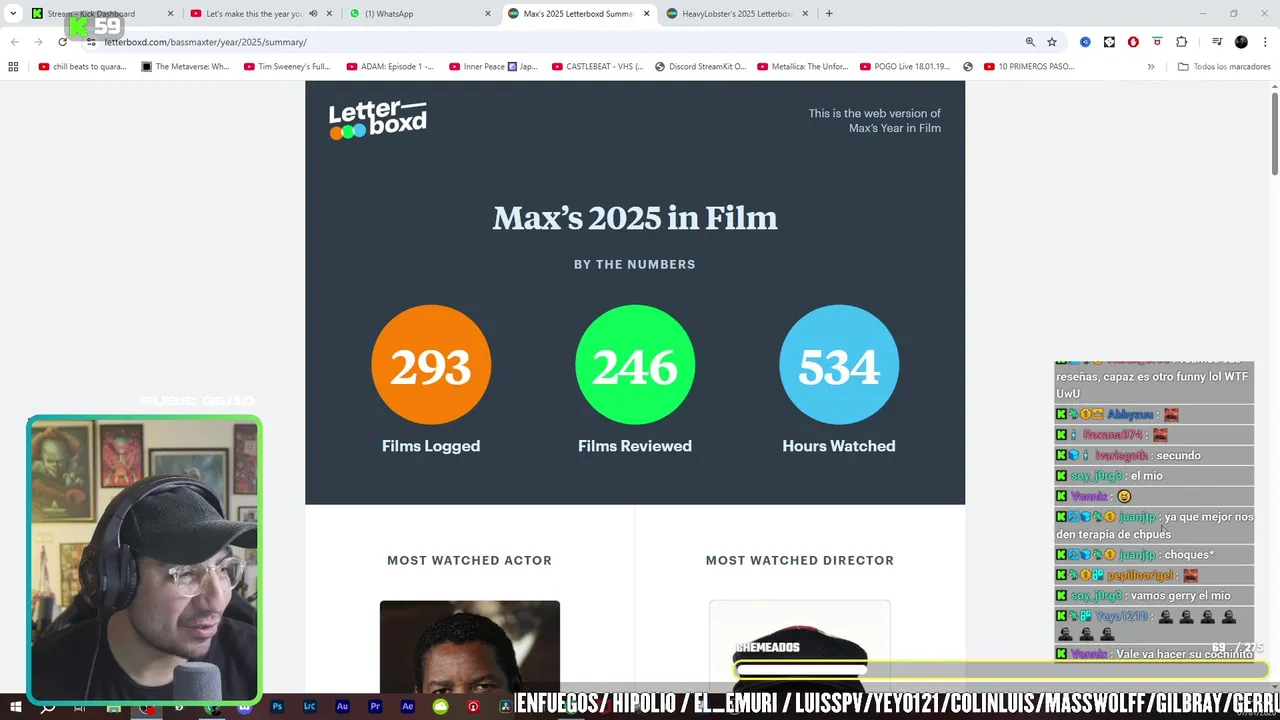1280x720 pixels.
Task: Click the 'MOST WATCHED ACTOR' heading
Action: click(469, 560)
